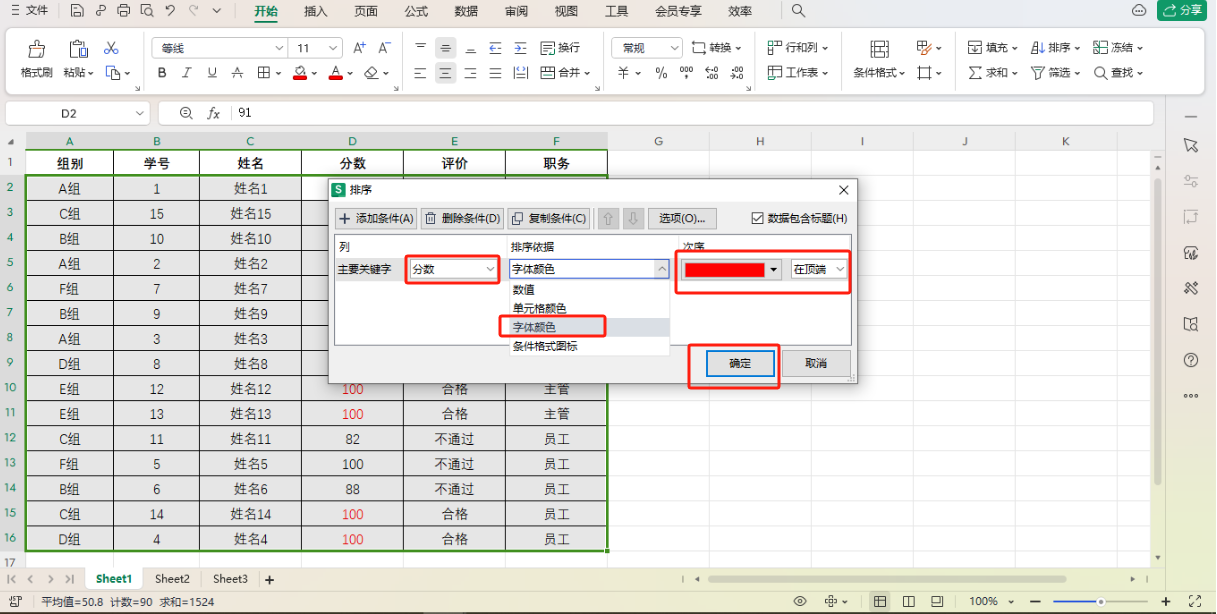Apply Strikethrough formatting
Viewport: 1217px width, 614px height.
pyautogui.click(x=237, y=73)
